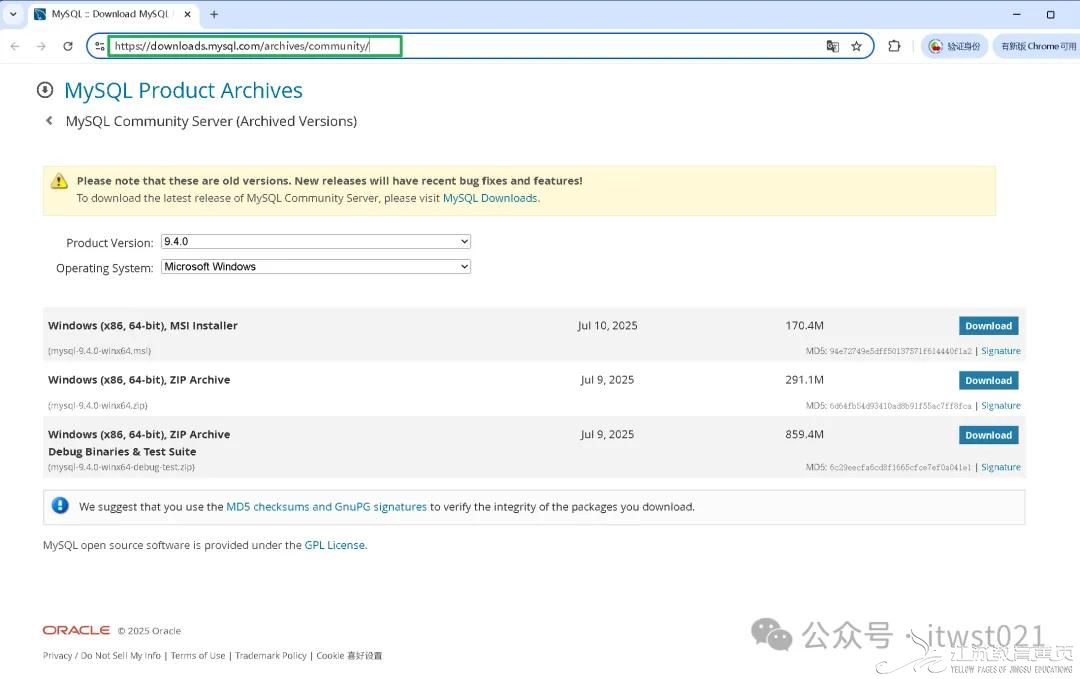Click the back chevron beside MySQL Community Server

click(49, 121)
